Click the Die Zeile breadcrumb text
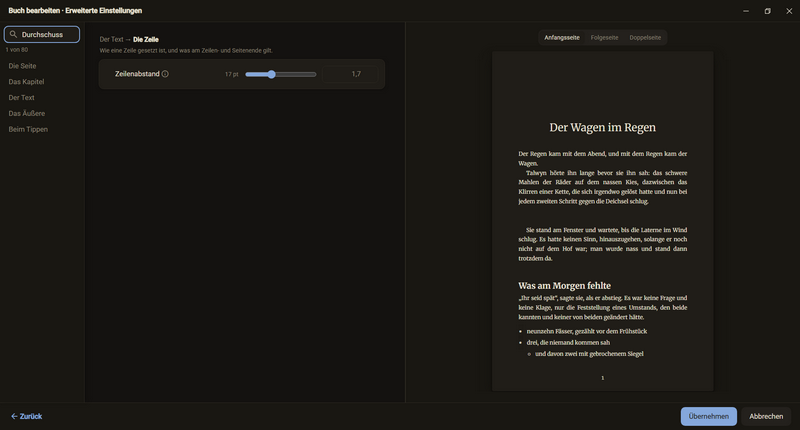 point(146,39)
